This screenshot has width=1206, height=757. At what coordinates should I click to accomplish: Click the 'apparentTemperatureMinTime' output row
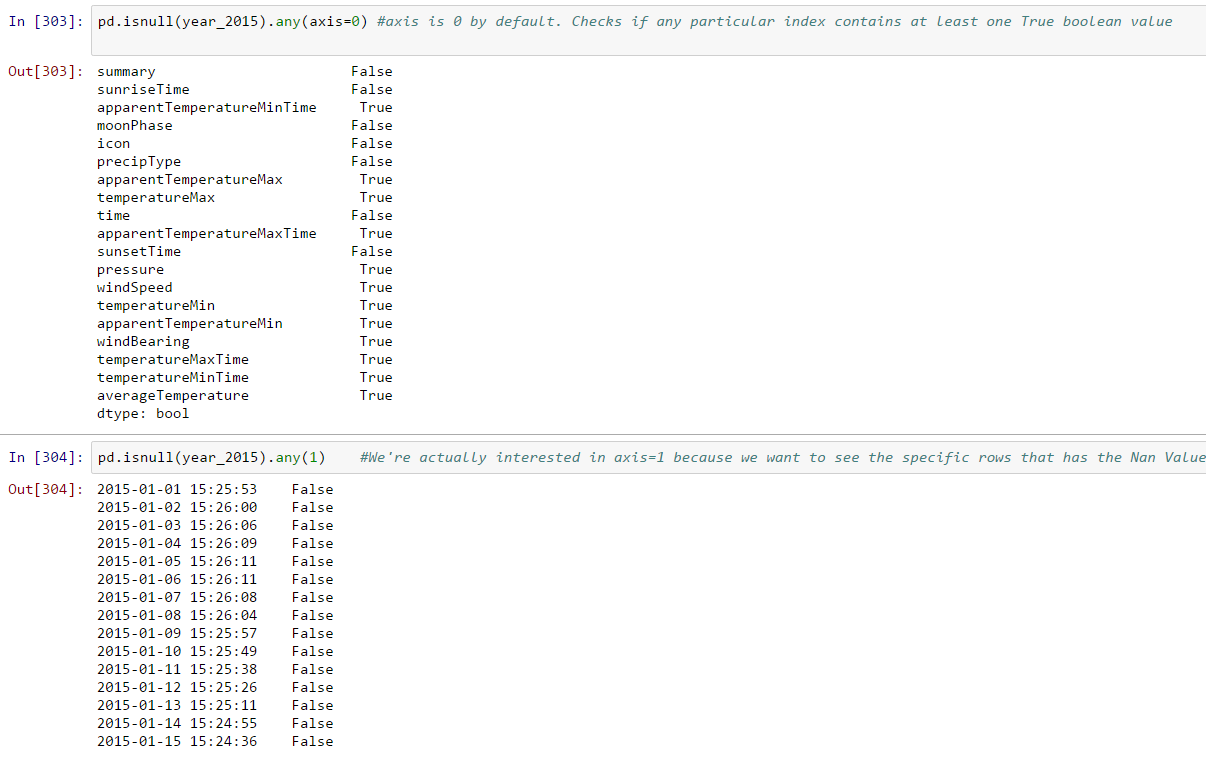point(206,108)
